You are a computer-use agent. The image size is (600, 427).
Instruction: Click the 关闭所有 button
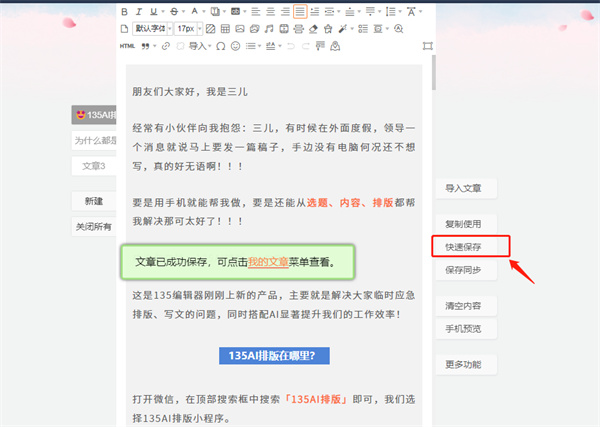(x=94, y=227)
